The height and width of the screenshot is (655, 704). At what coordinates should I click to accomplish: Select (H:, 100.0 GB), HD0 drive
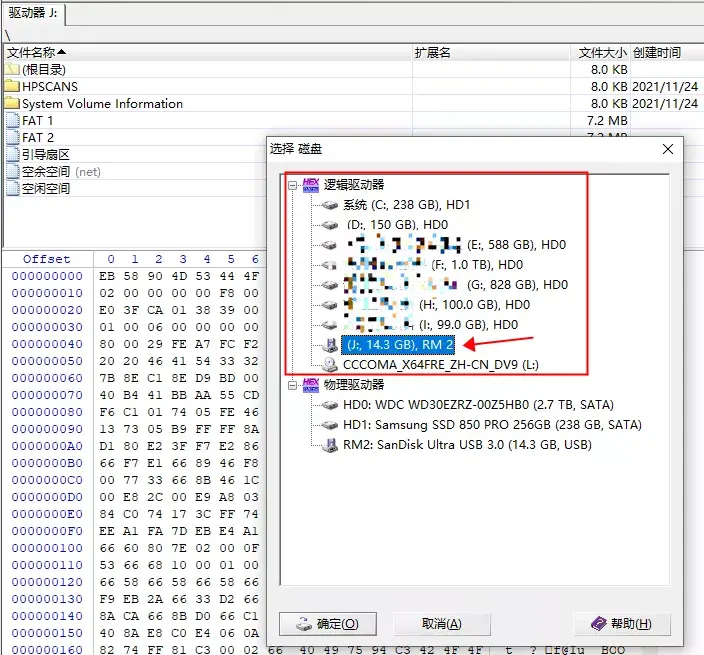point(437,305)
